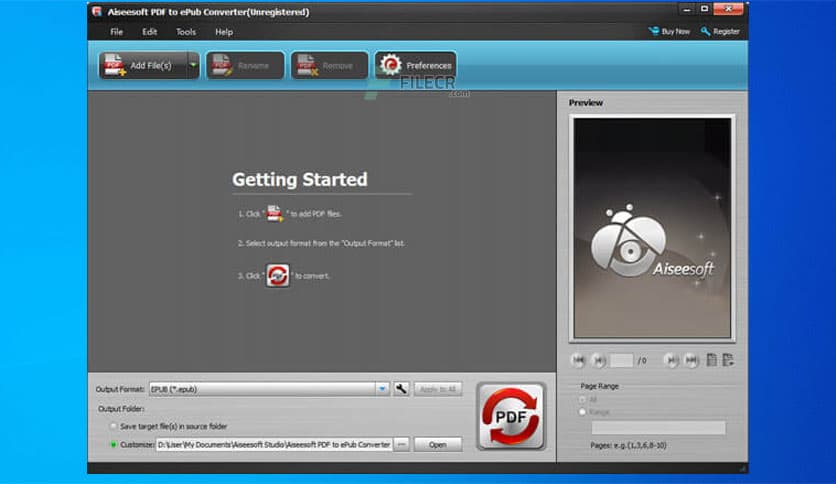
Task: Click the Register link
Action: (720, 31)
